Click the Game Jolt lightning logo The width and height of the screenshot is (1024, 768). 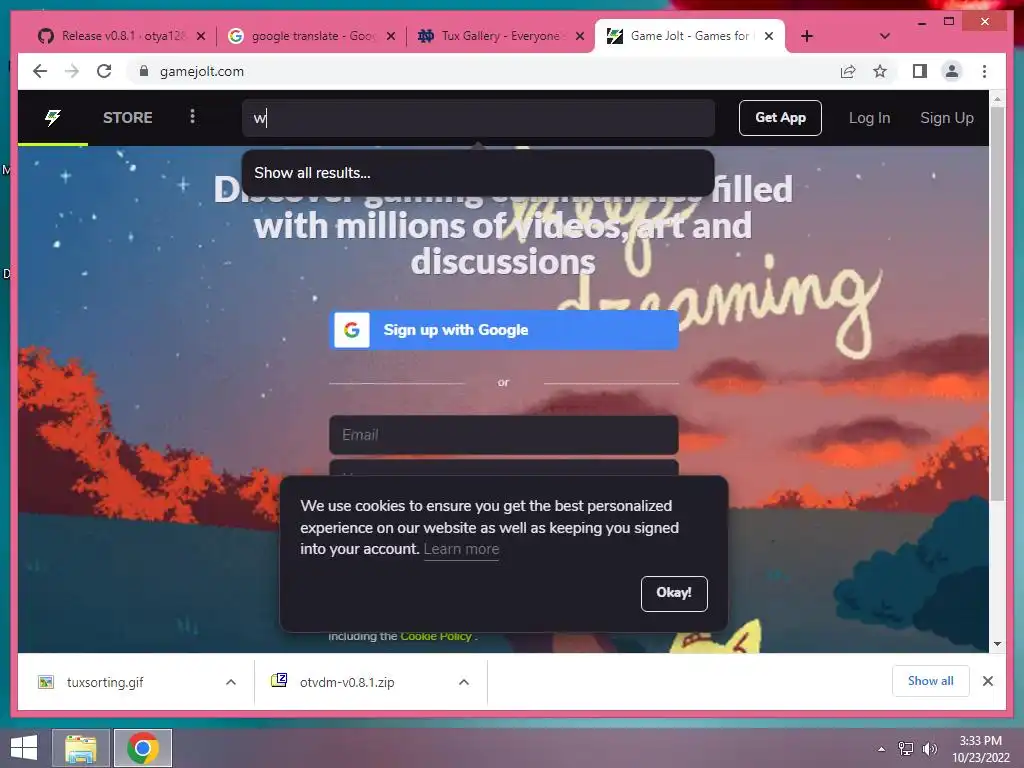click(x=53, y=118)
